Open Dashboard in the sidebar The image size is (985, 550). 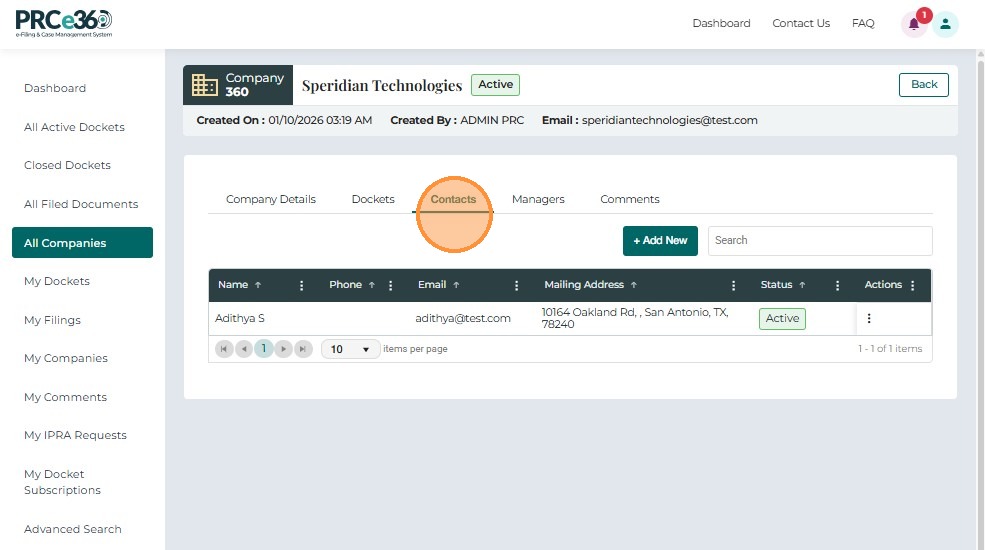pos(55,89)
